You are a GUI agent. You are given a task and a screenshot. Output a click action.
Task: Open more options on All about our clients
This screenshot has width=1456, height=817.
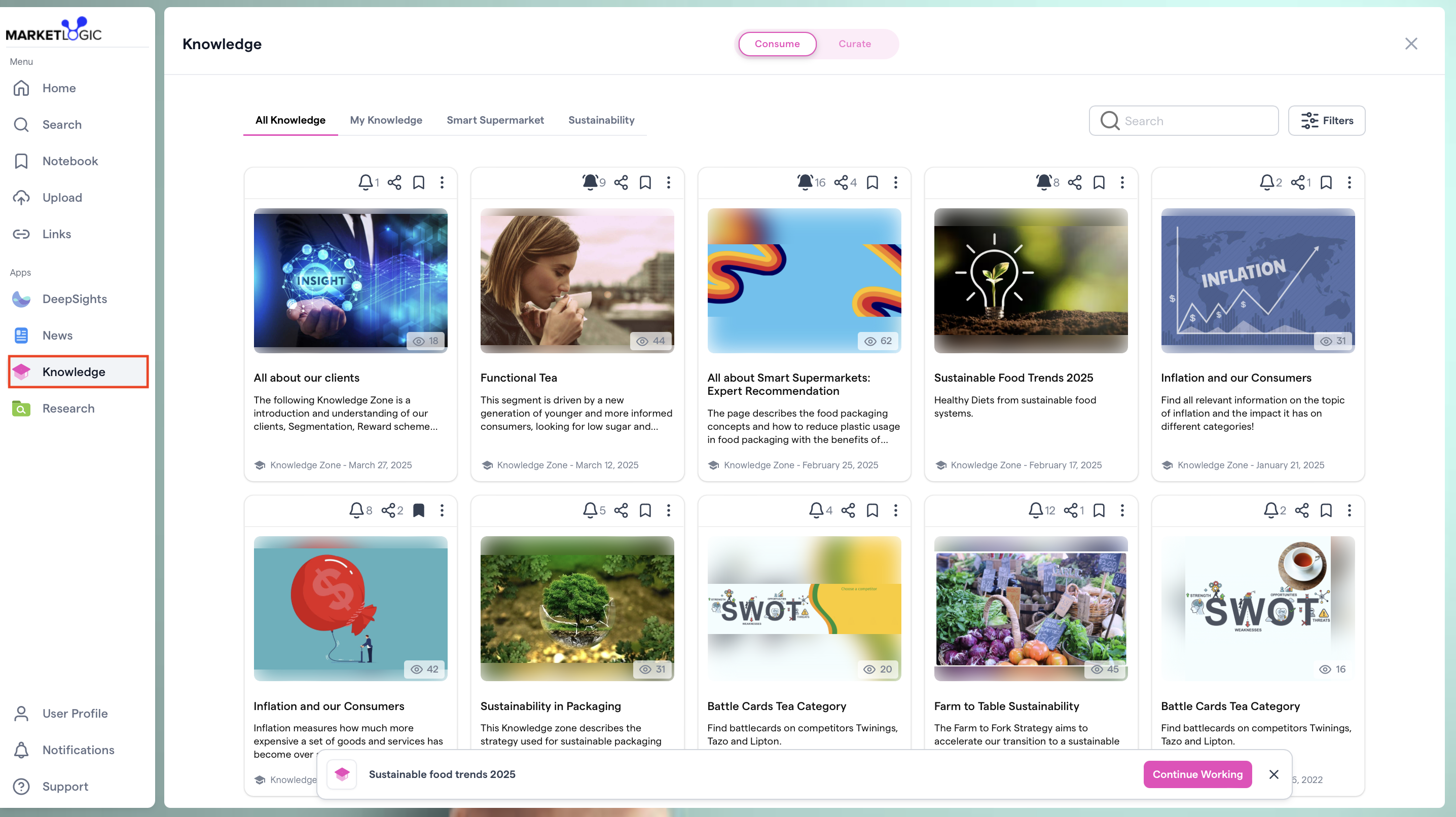(x=442, y=182)
